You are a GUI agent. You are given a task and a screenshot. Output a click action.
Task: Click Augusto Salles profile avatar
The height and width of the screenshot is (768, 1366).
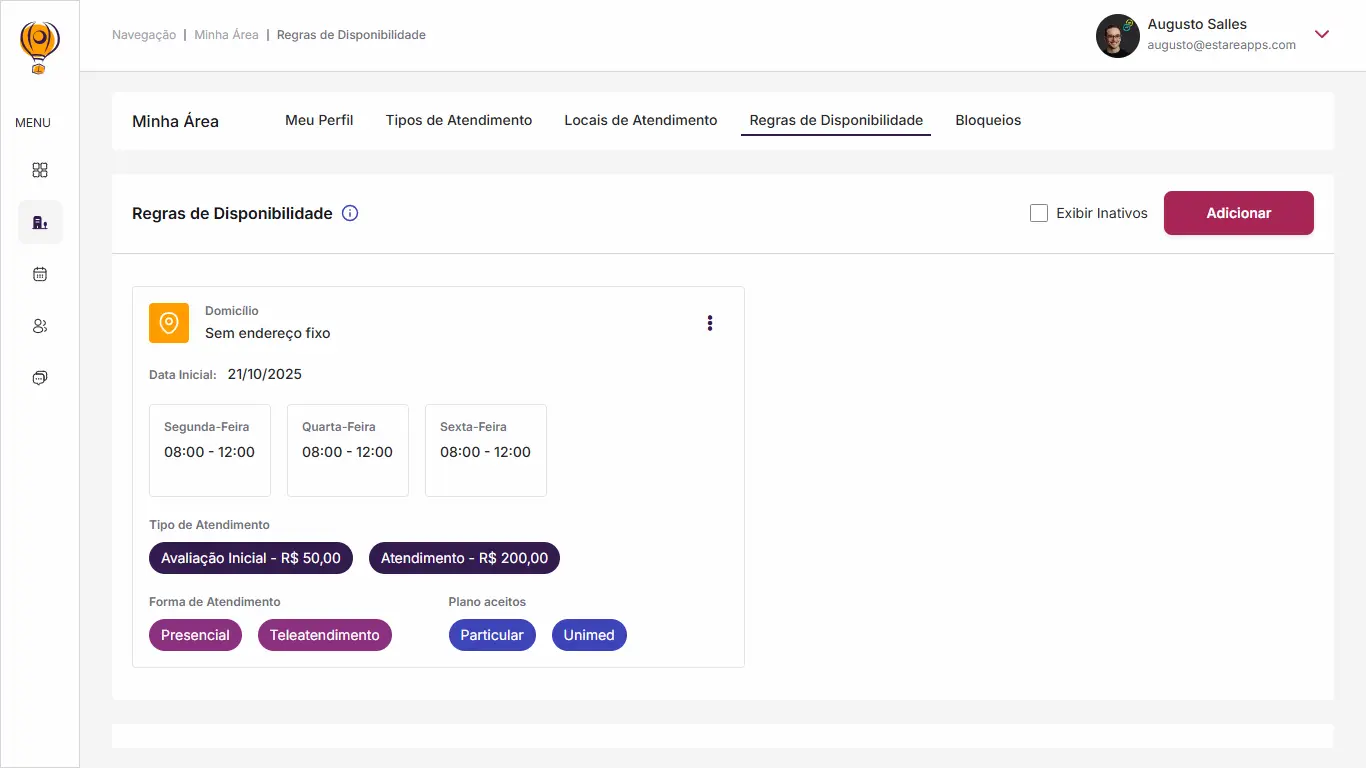click(1117, 36)
